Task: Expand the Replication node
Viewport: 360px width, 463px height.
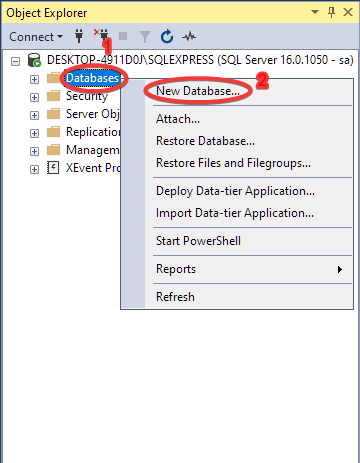Action: click(34, 133)
